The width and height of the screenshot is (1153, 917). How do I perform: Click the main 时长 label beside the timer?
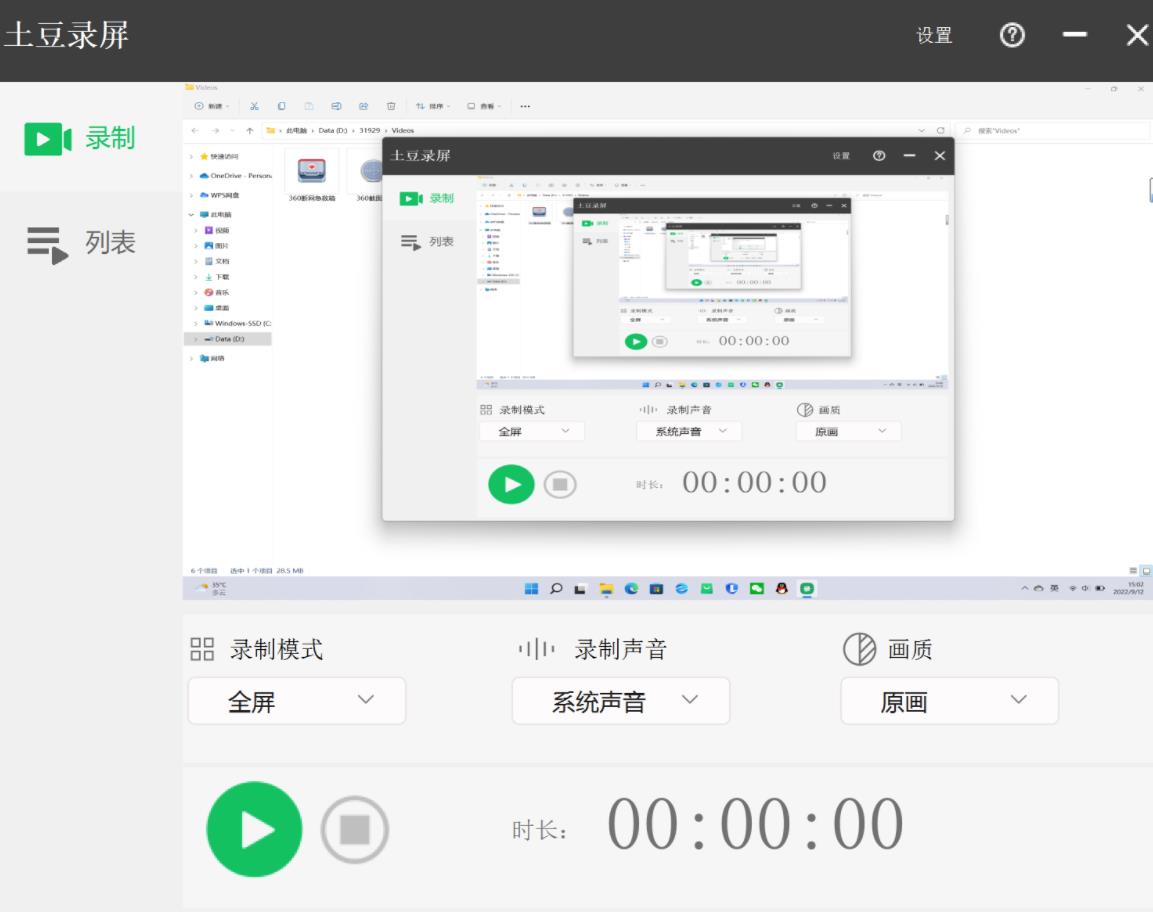pos(539,830)
